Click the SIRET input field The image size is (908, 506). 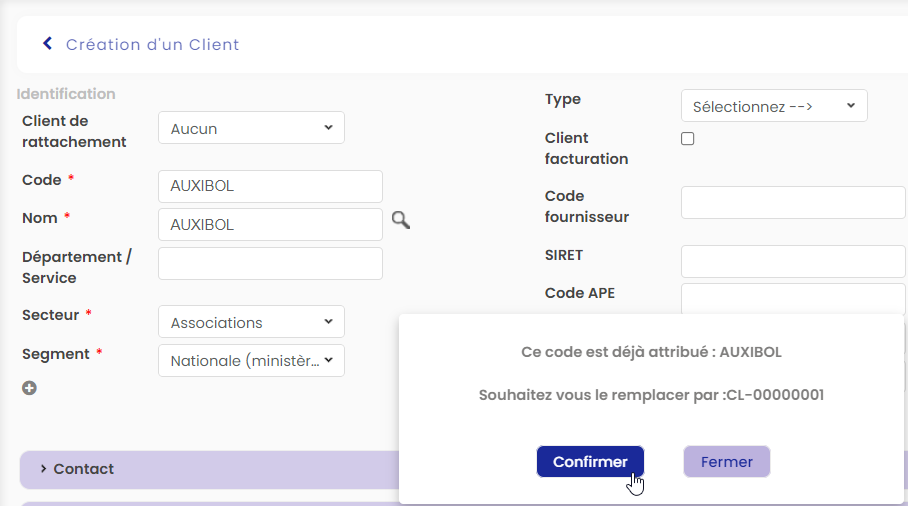click(x=792, y=262)
